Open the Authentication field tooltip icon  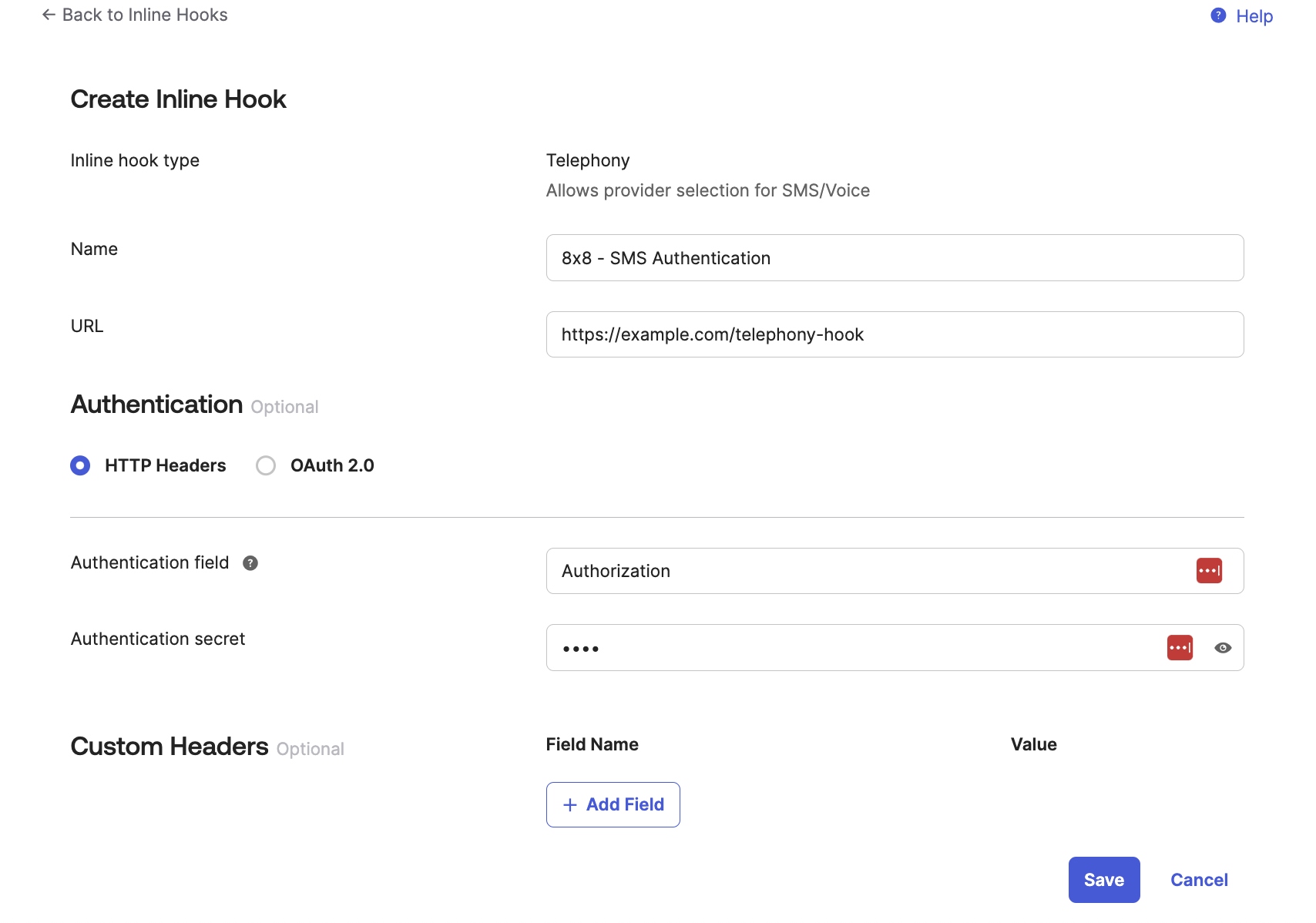(250, 563)
